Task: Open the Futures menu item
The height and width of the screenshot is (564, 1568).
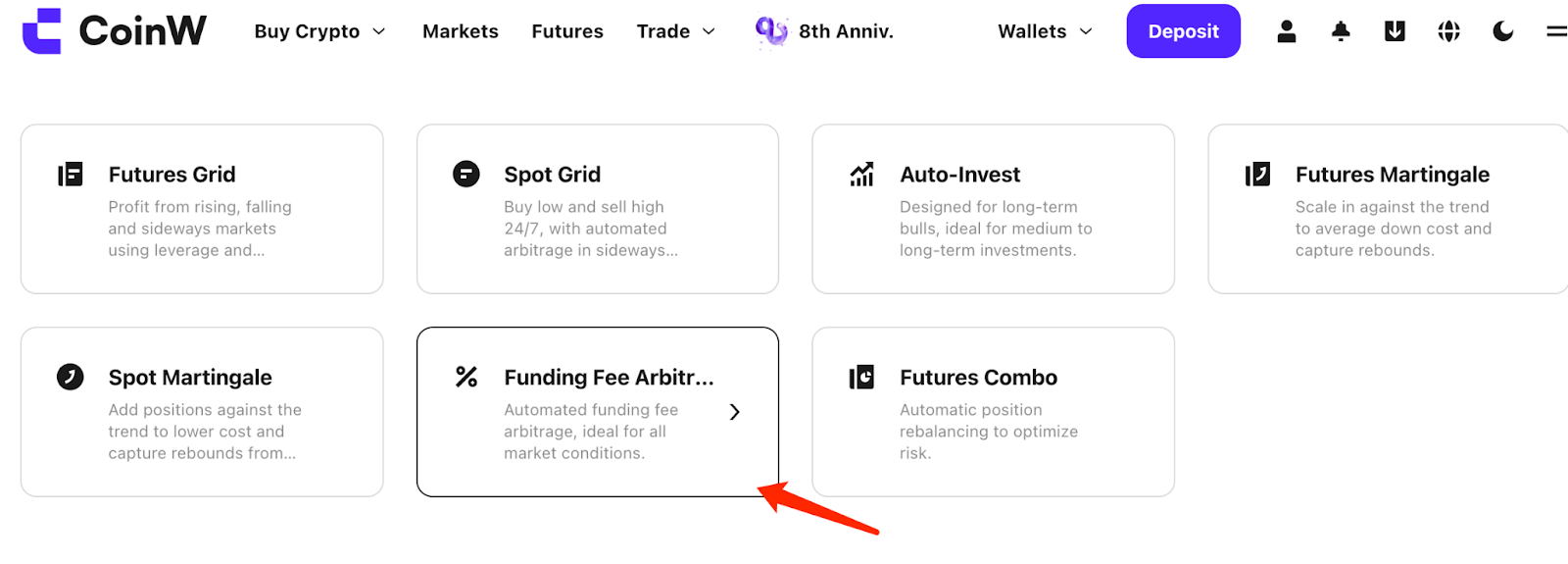Action: [567, 31]
